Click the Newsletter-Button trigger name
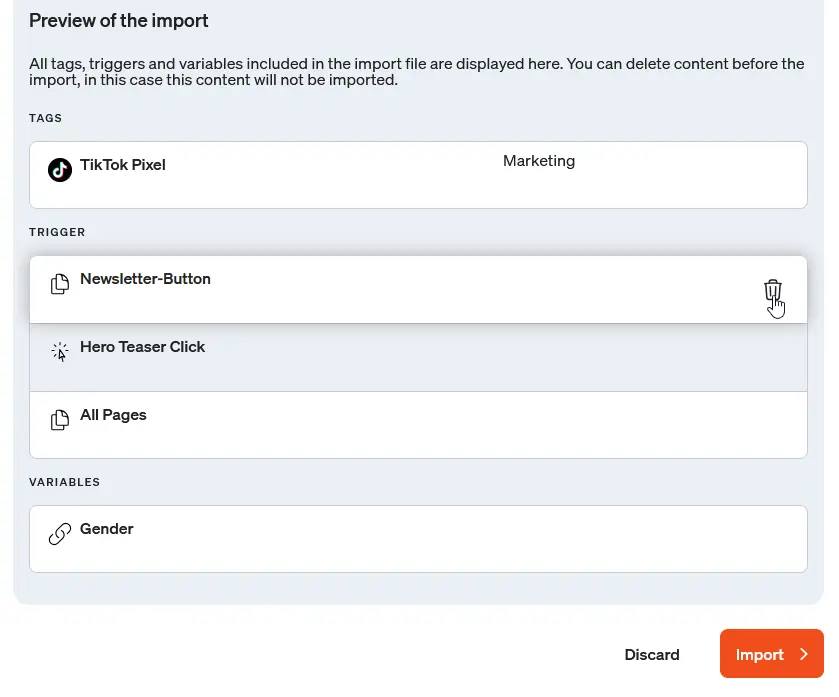 [145, 279]
